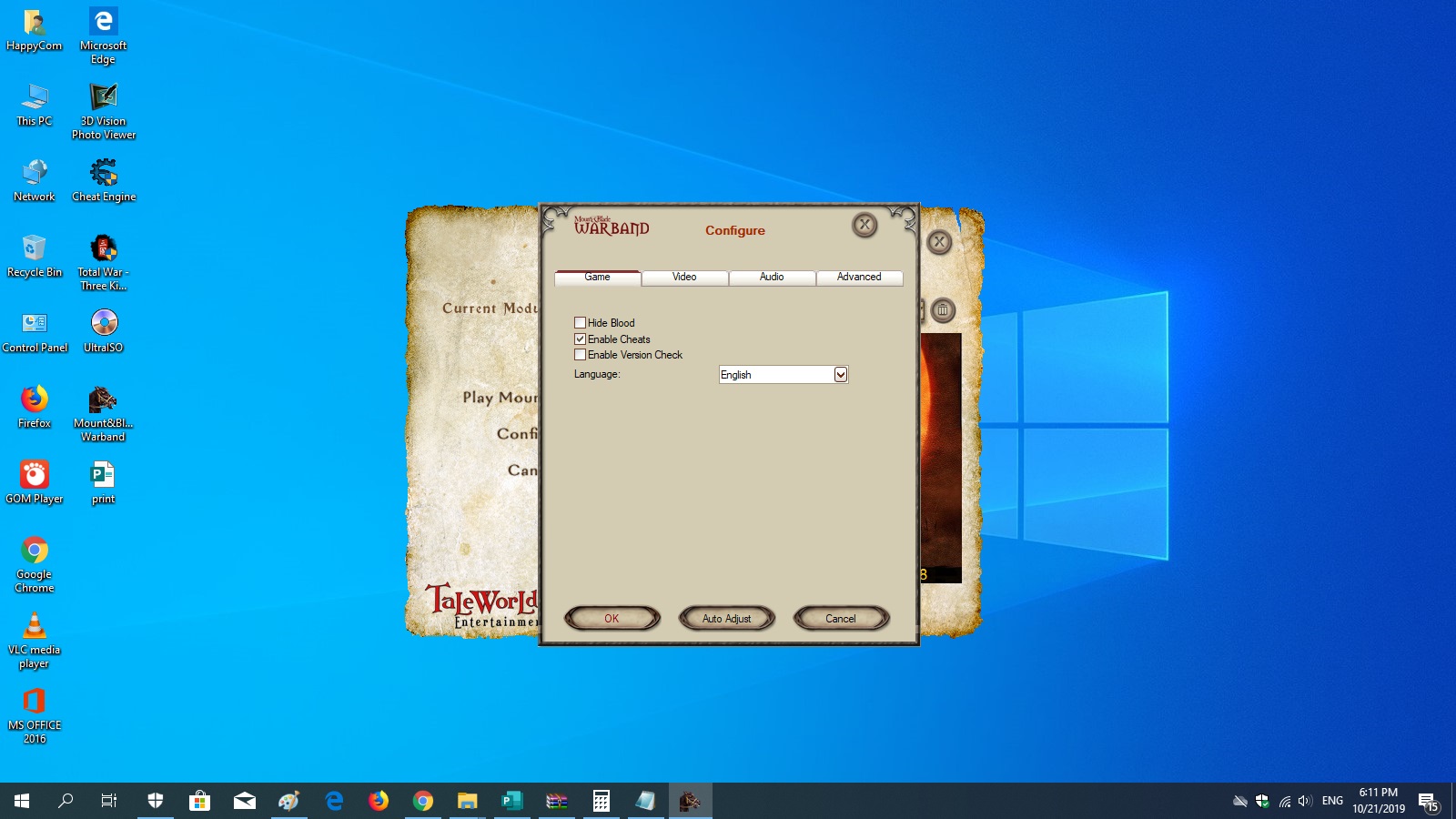This screenshot has width=1456, height=819.
Task: Select the 3D Vision Photo Viewer icon
Action: click(104, 112)
